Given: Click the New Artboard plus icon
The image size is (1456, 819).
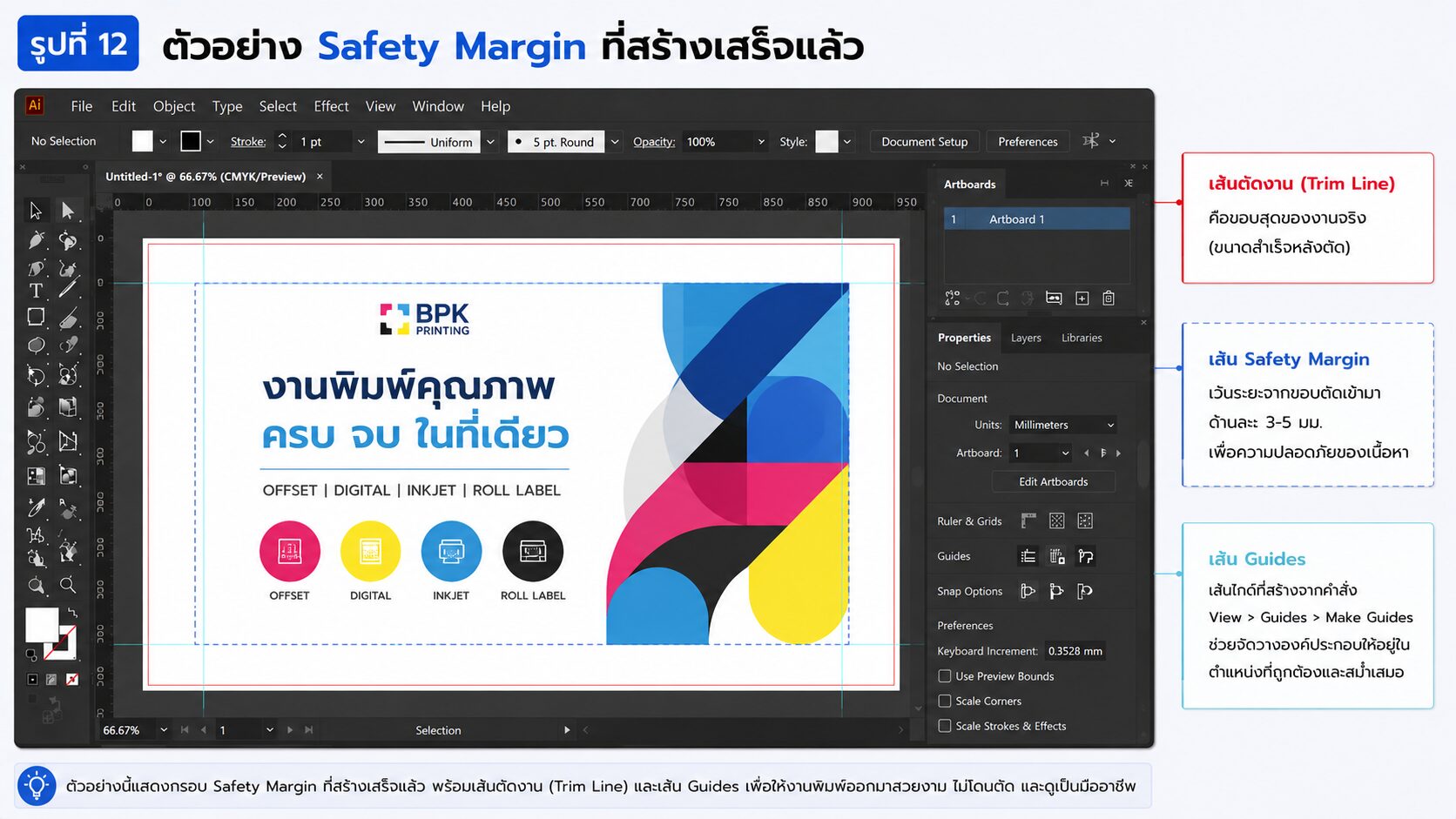Looking at the screenshot, I should click(x=1082, y=299).
